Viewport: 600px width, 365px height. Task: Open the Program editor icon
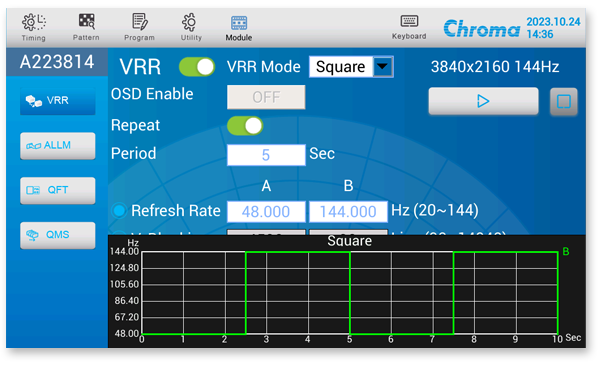[139, 27]
